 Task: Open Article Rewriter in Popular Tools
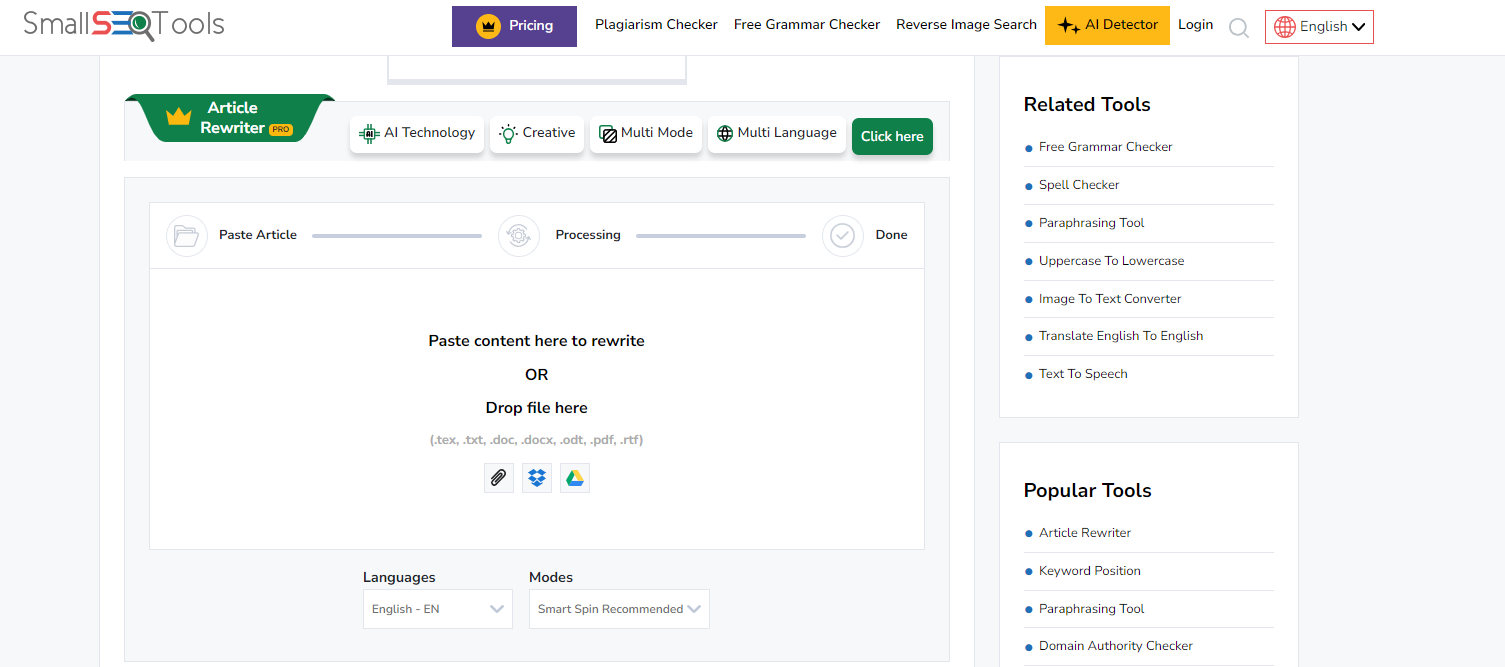1085,533
